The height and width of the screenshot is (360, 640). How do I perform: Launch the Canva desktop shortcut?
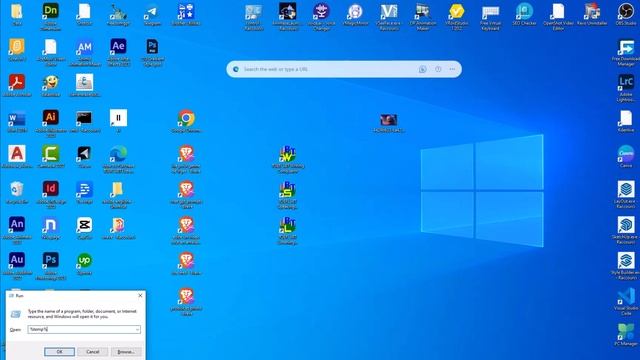[626, 154]
